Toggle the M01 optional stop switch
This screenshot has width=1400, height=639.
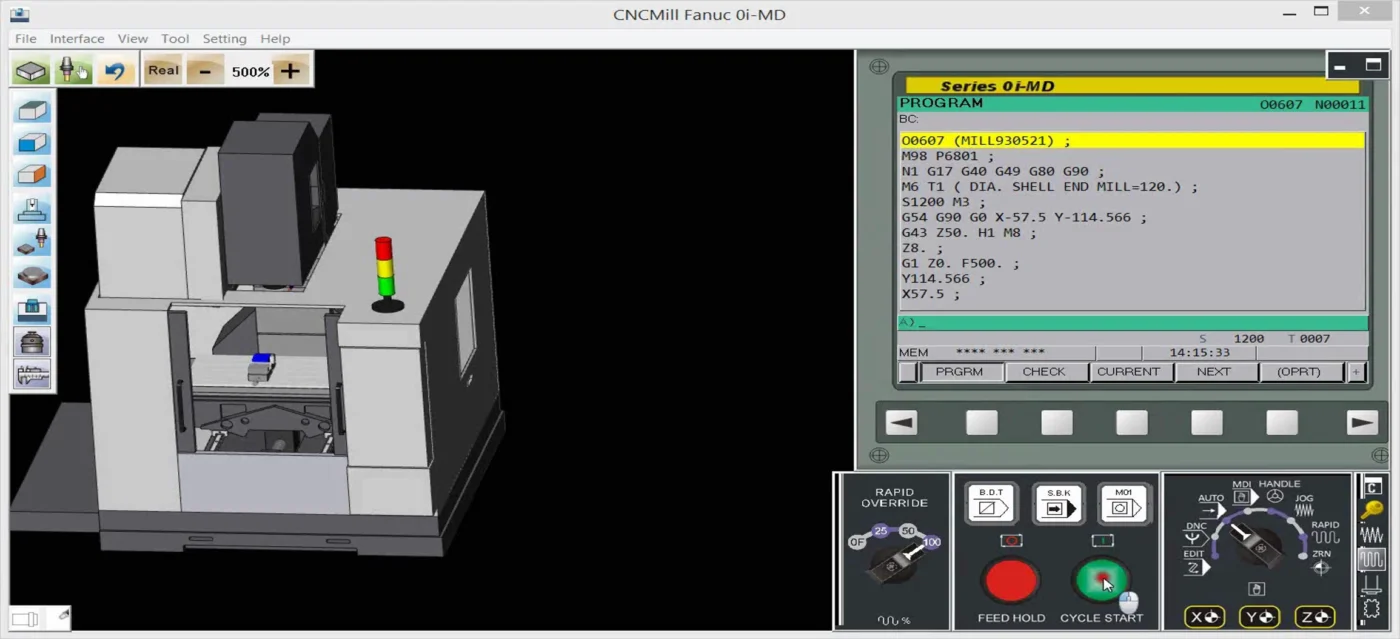1124,503
